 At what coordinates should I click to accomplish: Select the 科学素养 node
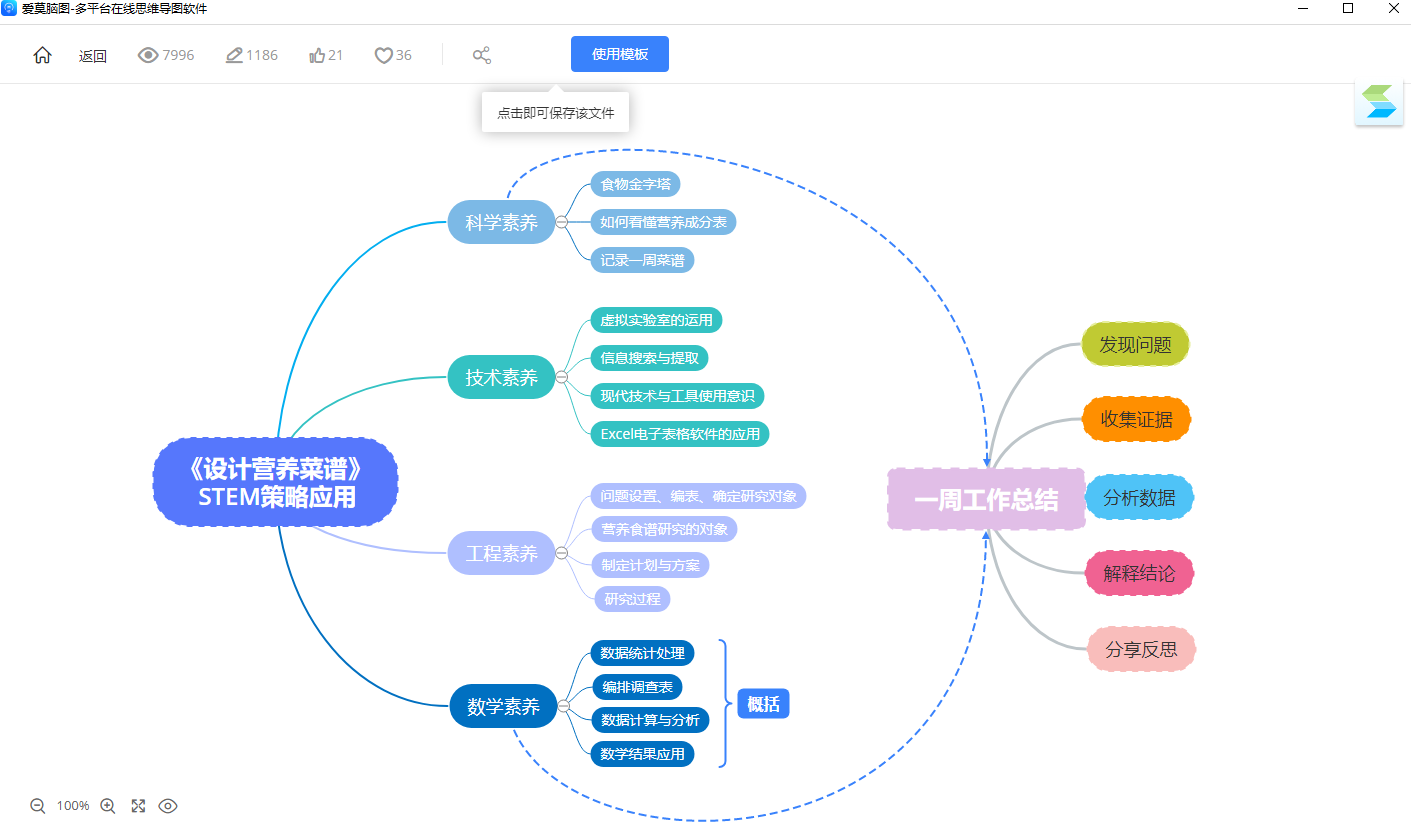pos(501,222)
